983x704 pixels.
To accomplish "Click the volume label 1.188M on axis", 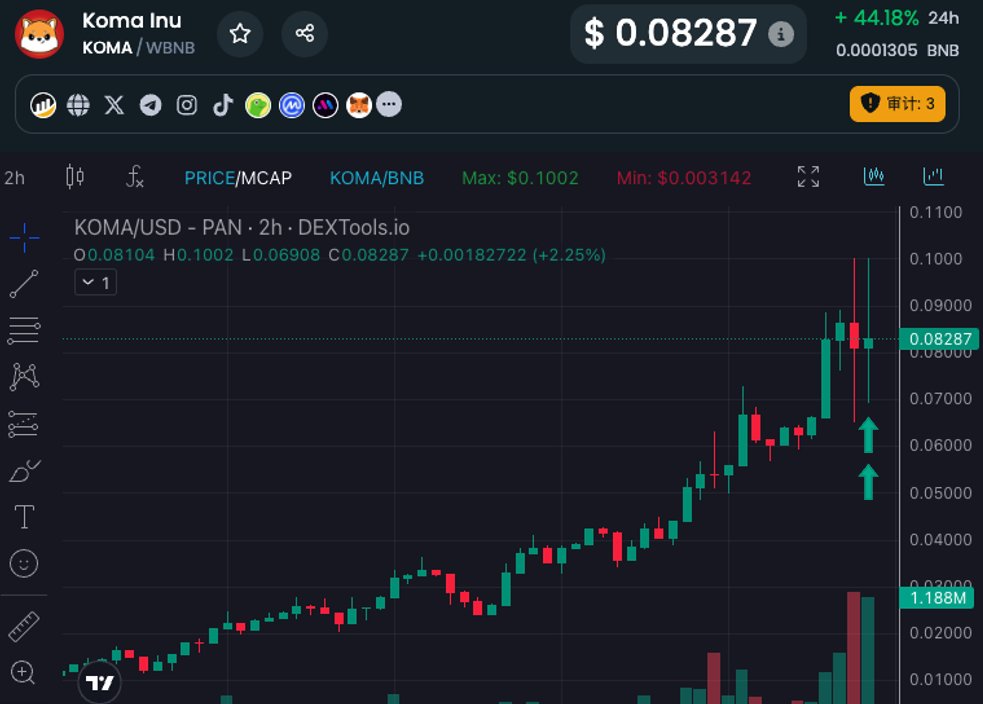I will tap(937, 597).
